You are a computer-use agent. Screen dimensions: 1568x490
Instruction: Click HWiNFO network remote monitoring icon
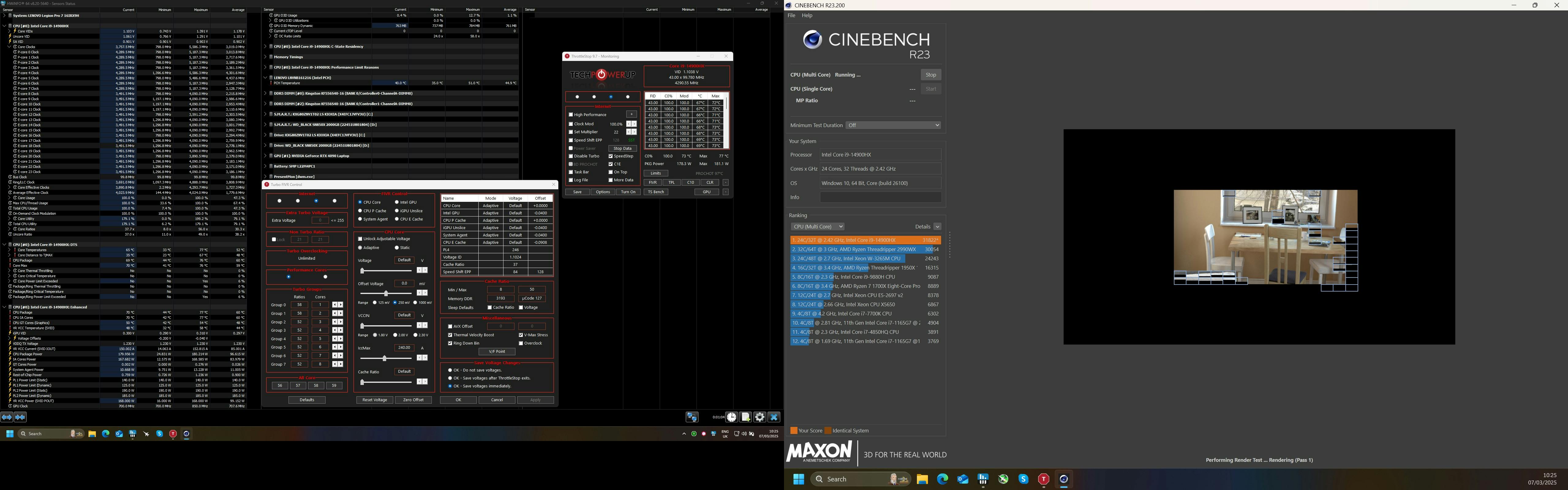692,417
